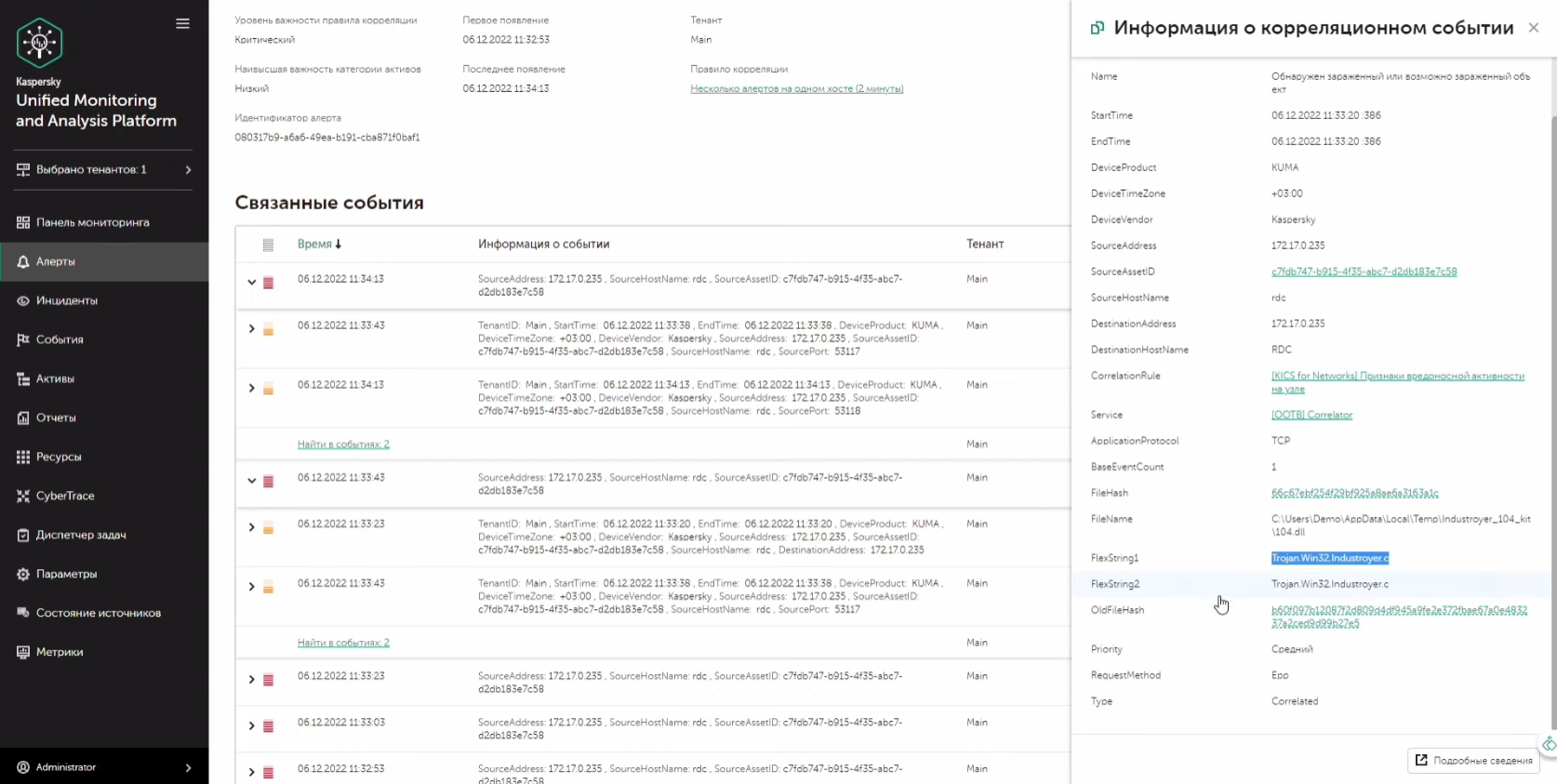Screen dimensions: 1557x784
Task: Toggle the select-all checkbox in table header
Action: 268,245
